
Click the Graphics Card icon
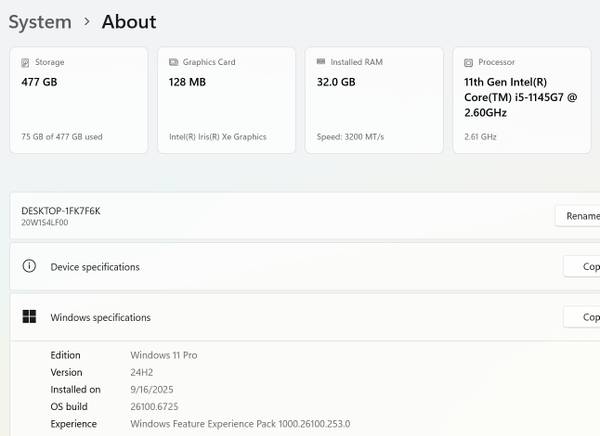point(173,62)
